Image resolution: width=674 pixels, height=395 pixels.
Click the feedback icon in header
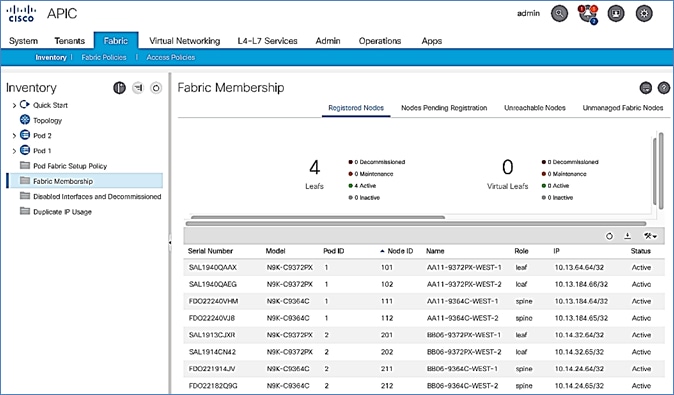click(x=616, y=14)
